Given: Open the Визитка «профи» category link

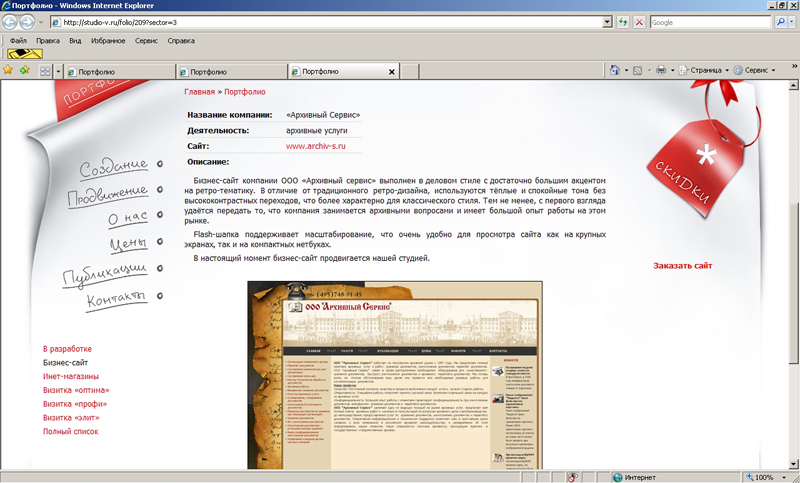Looking at the screenshot, I should click(x=75, y=404).
